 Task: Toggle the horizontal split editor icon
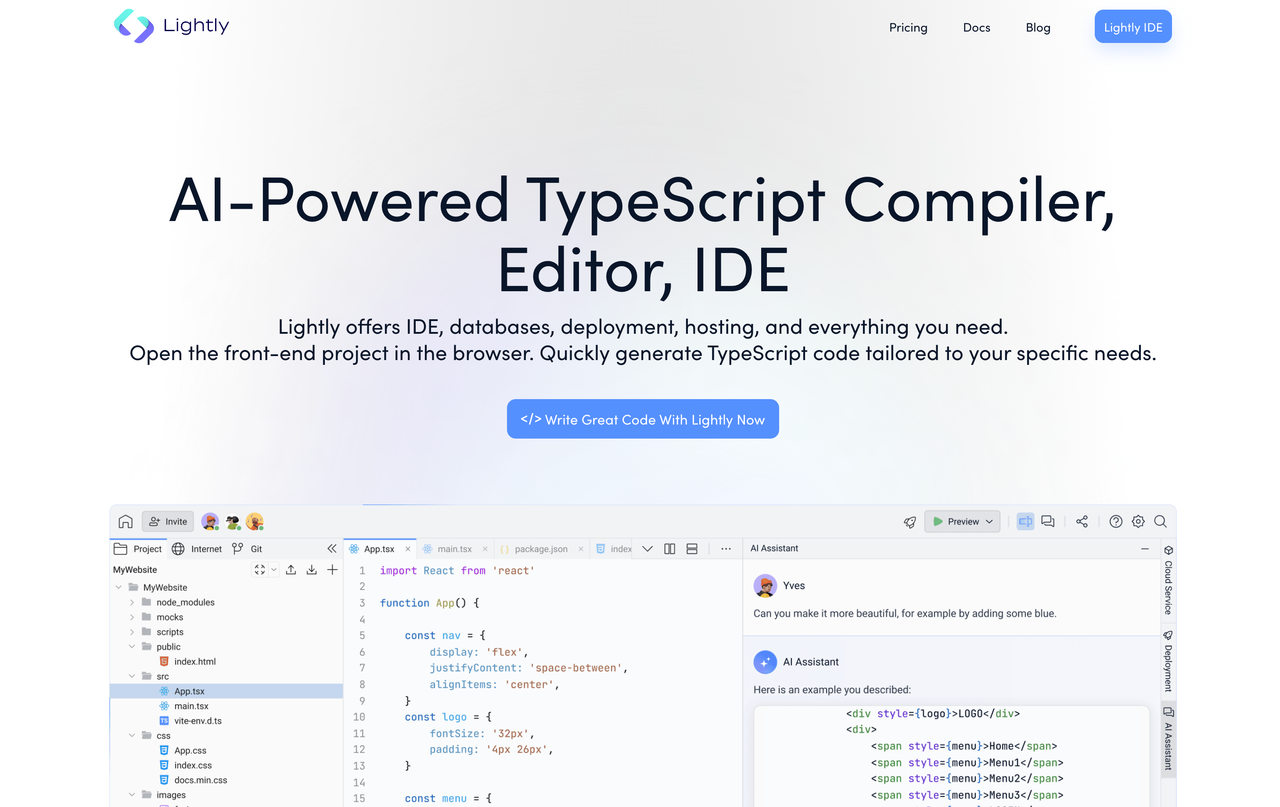pyautogui.click(x=691, y=548)
